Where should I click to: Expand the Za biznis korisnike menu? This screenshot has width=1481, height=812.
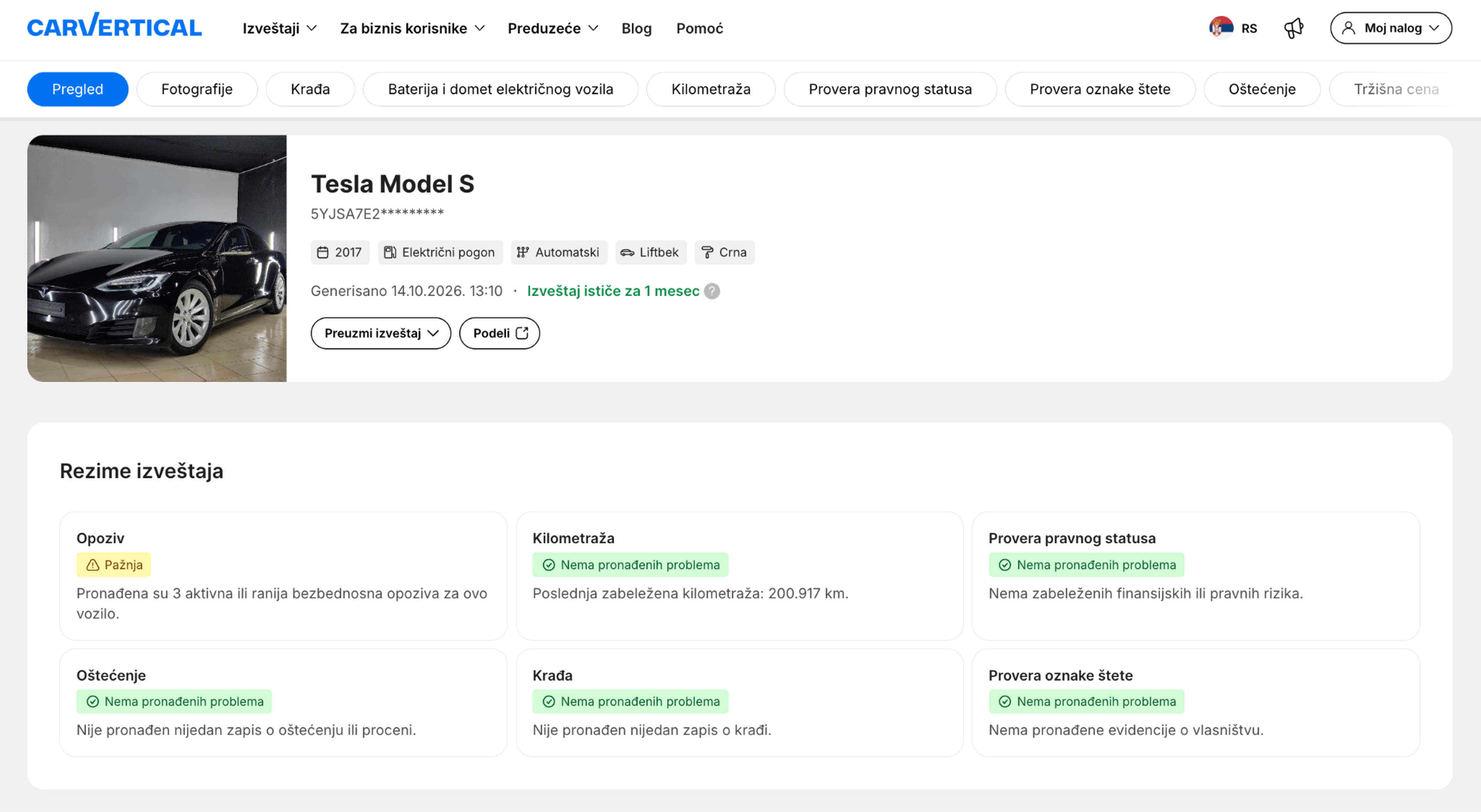point(412,28)
